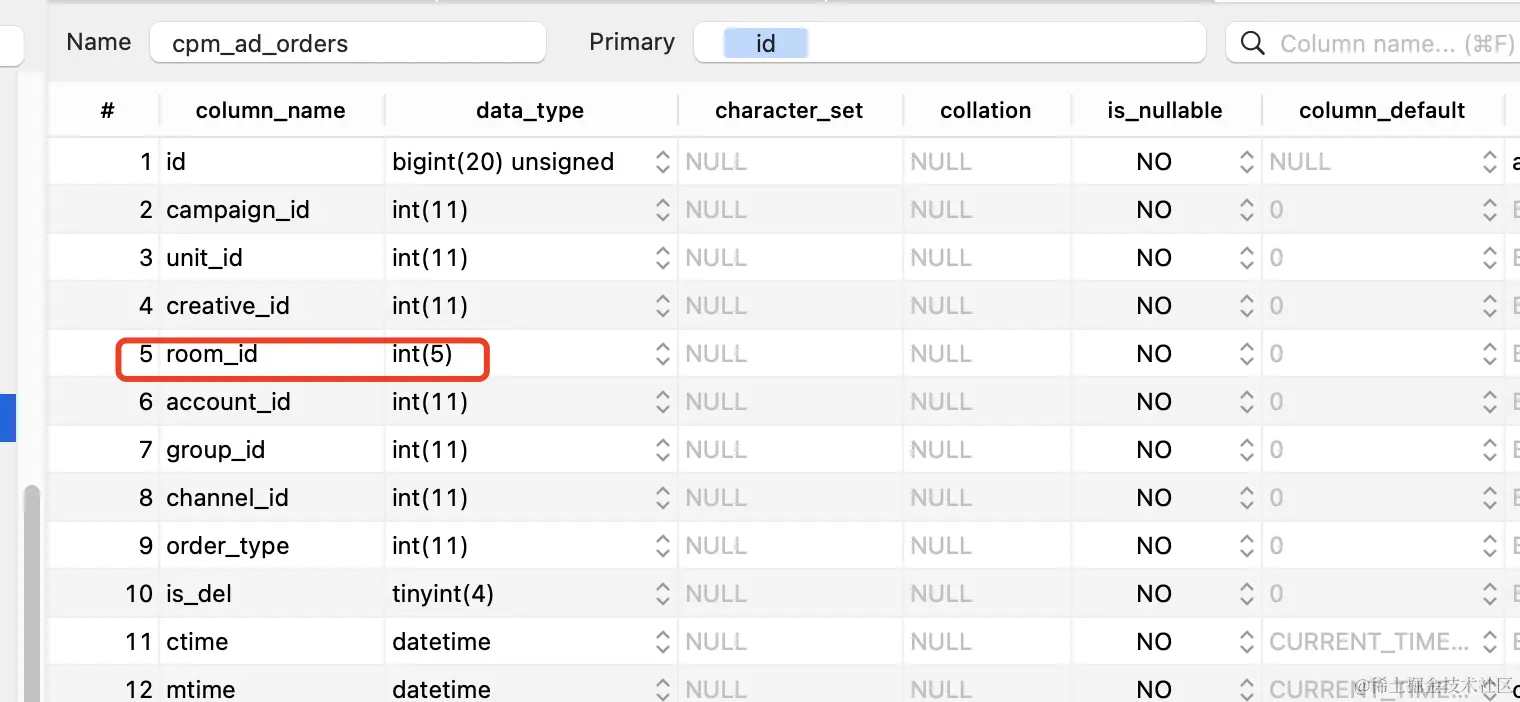Open column_default stepper for id row
This screenshot has width=1520, height=702.
coord(1490,162)
